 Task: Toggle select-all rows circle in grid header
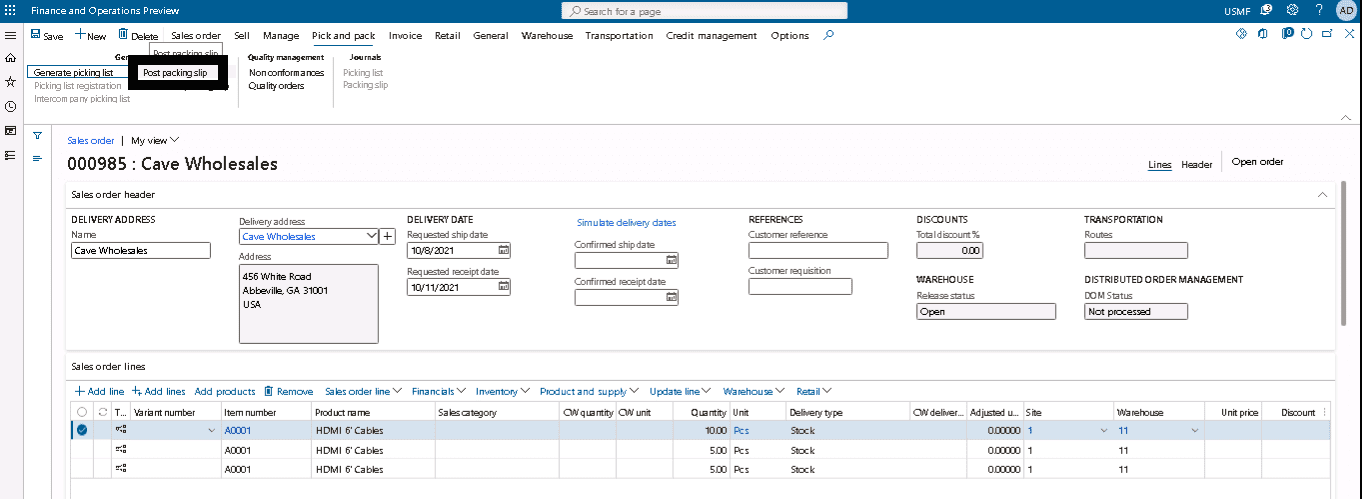82,412
